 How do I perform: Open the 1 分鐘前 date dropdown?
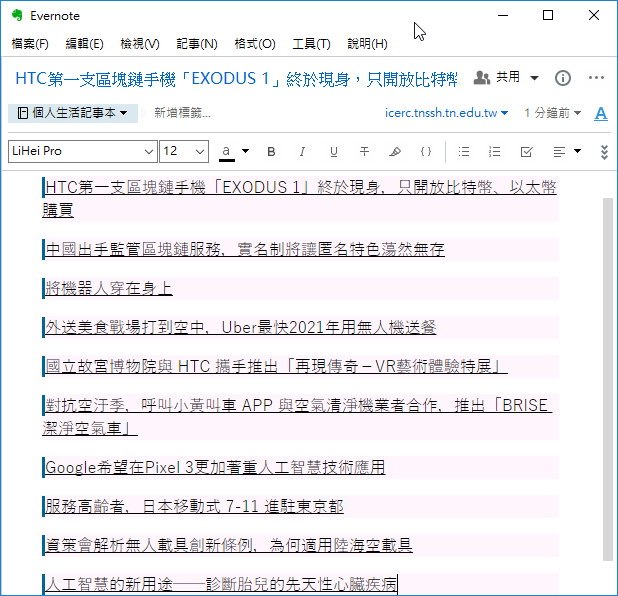[x=552, y=113]
